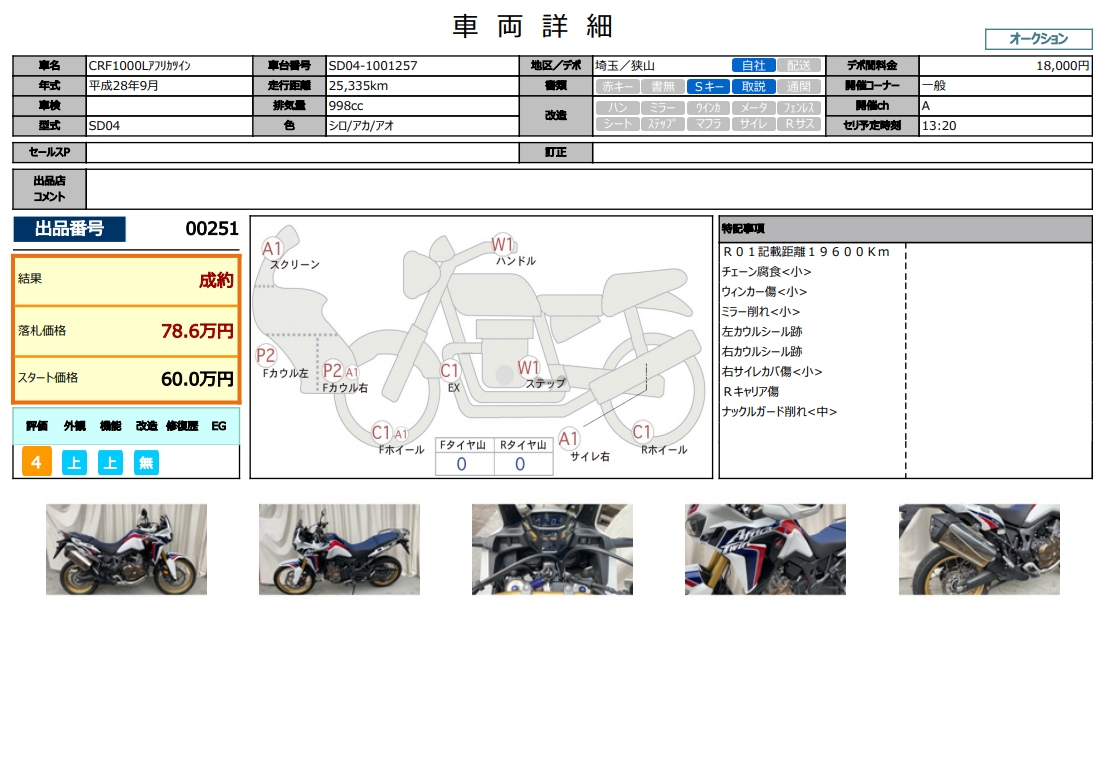This screenshot has width=1103, height=772.
Task: Toggle the Rサス modification tag
Action: coord(798,123)
